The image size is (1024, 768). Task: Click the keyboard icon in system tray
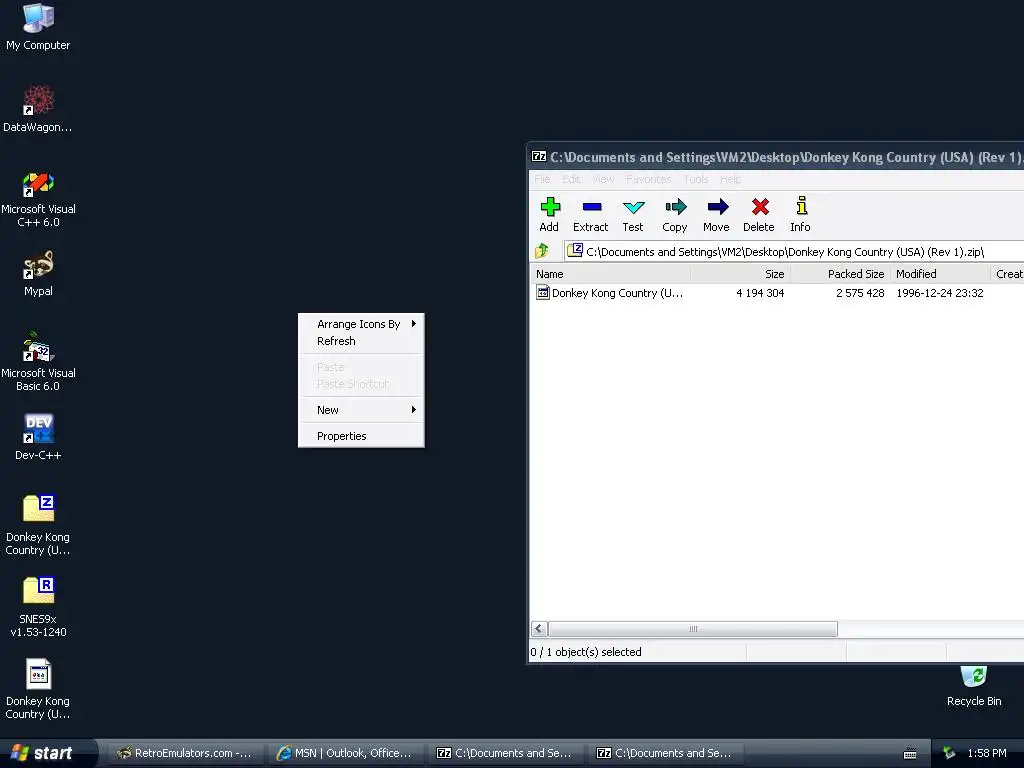[x=910, y=754]
